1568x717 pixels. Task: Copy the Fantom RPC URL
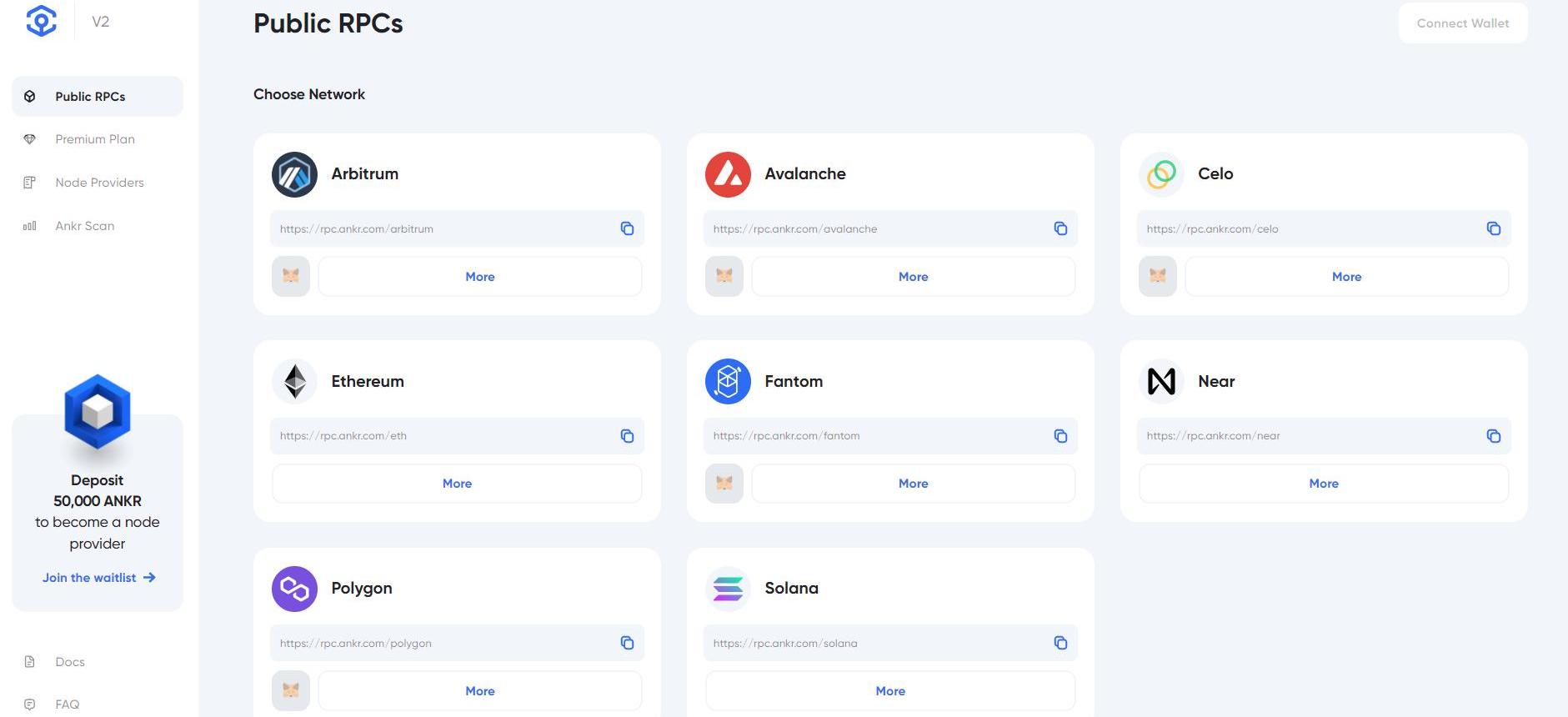1060,436
